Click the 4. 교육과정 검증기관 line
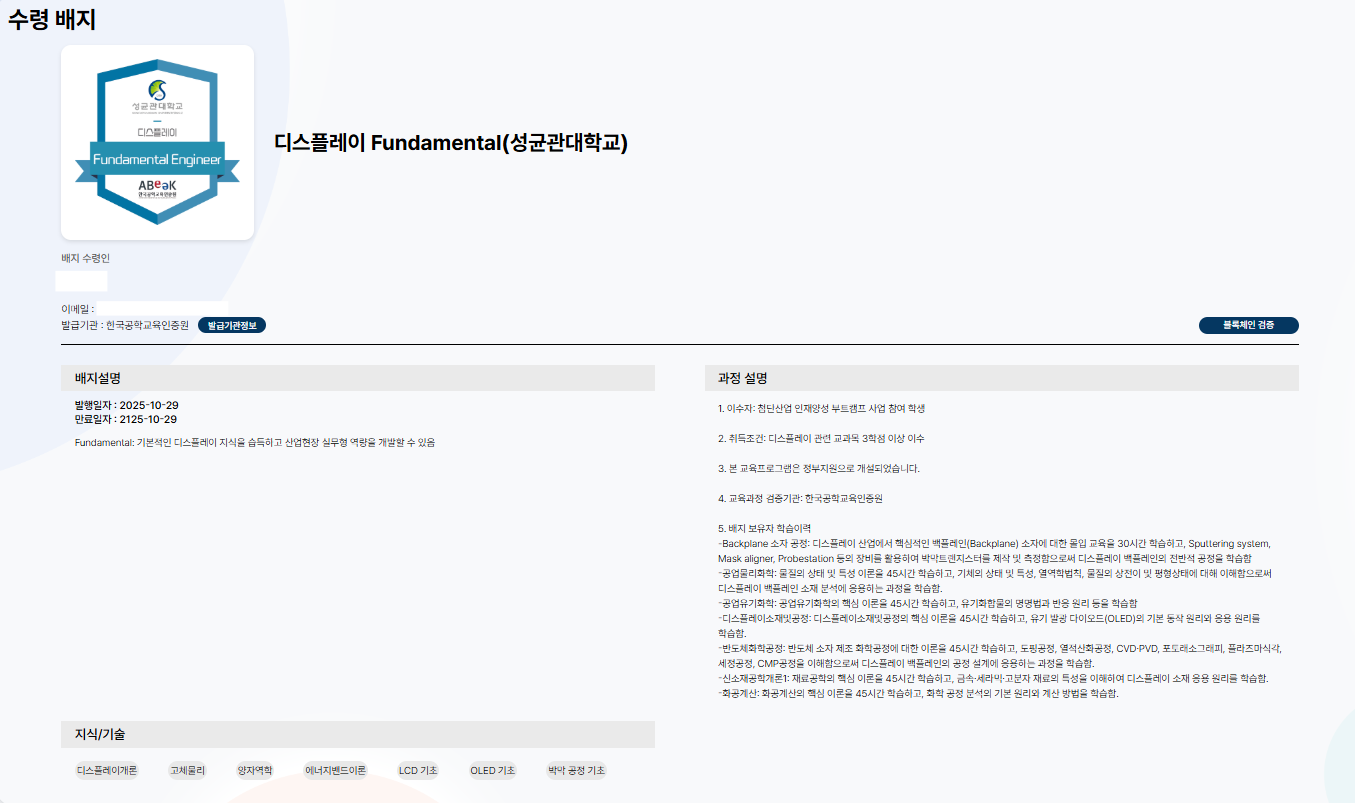1355x803 pixels. [x=800, y=498]
